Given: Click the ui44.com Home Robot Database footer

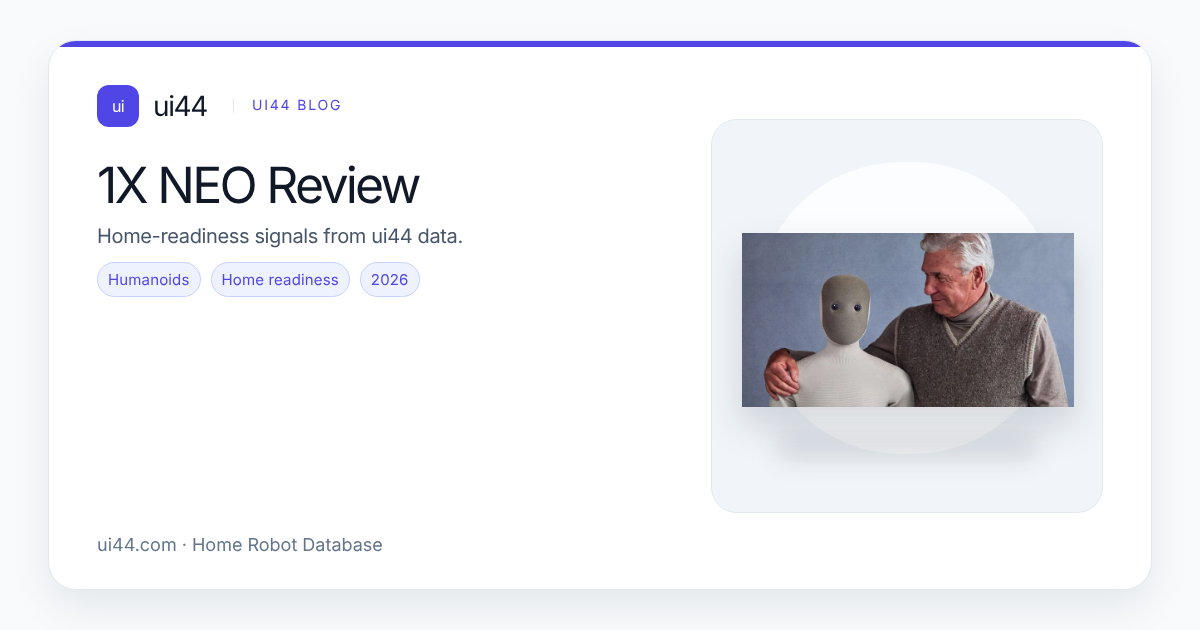Looking at the screenshot, I should [240, 545].
